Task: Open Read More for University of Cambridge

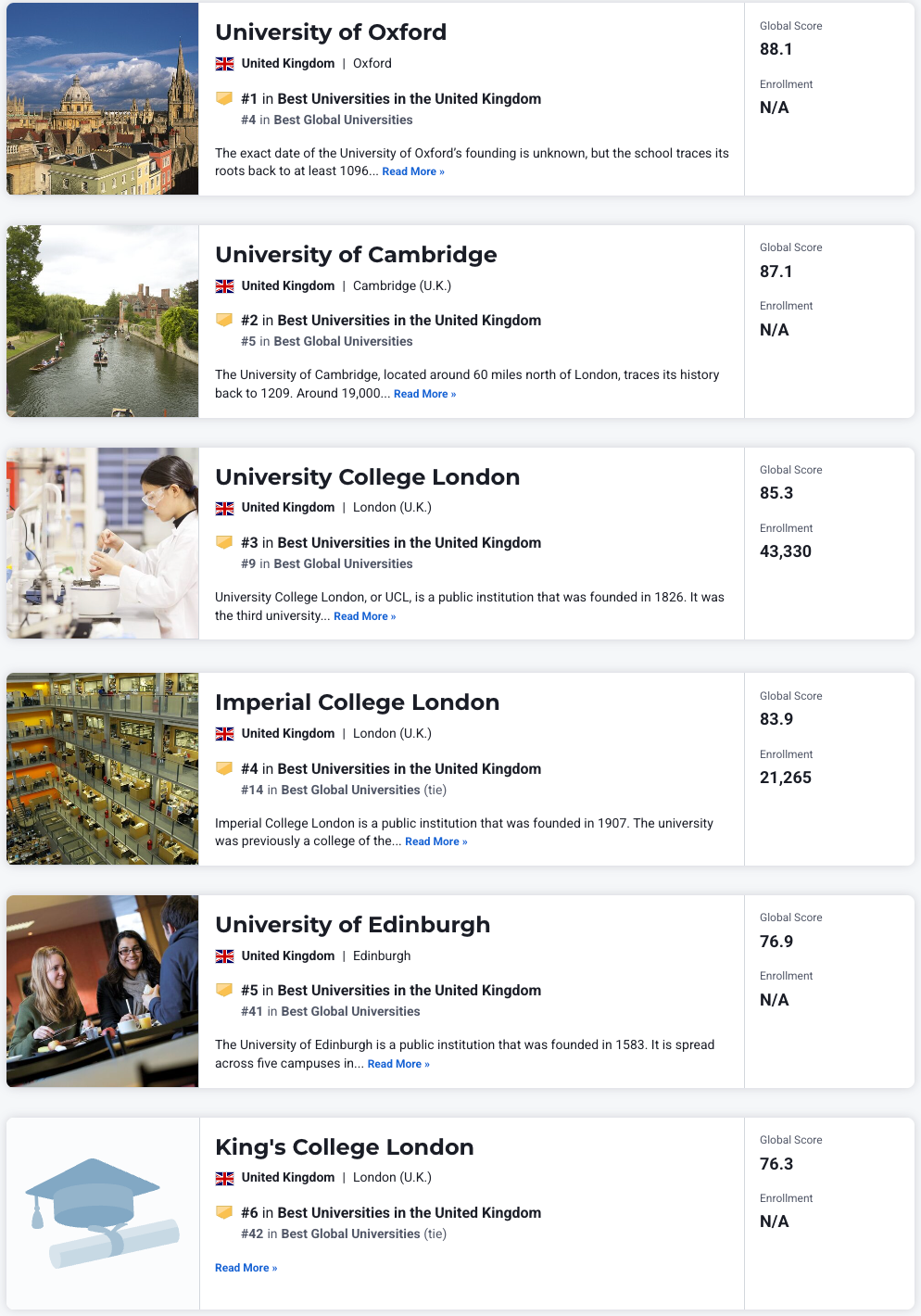Action: (x=424, y=394)
